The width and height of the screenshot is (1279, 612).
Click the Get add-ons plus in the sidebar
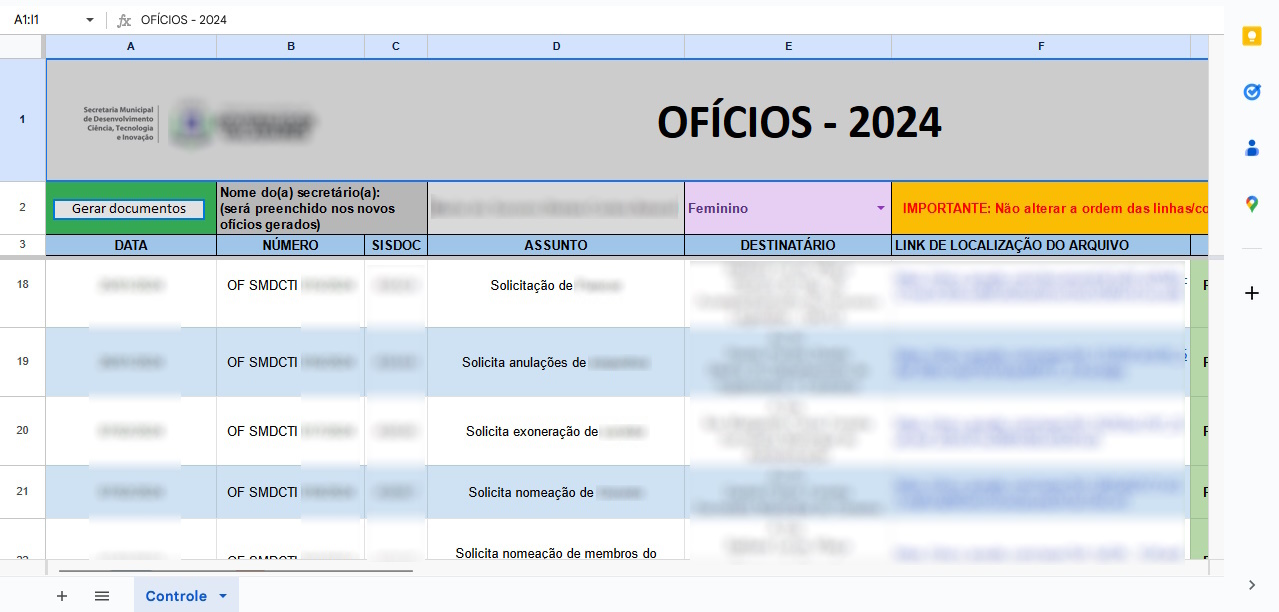pos(1252,293)
